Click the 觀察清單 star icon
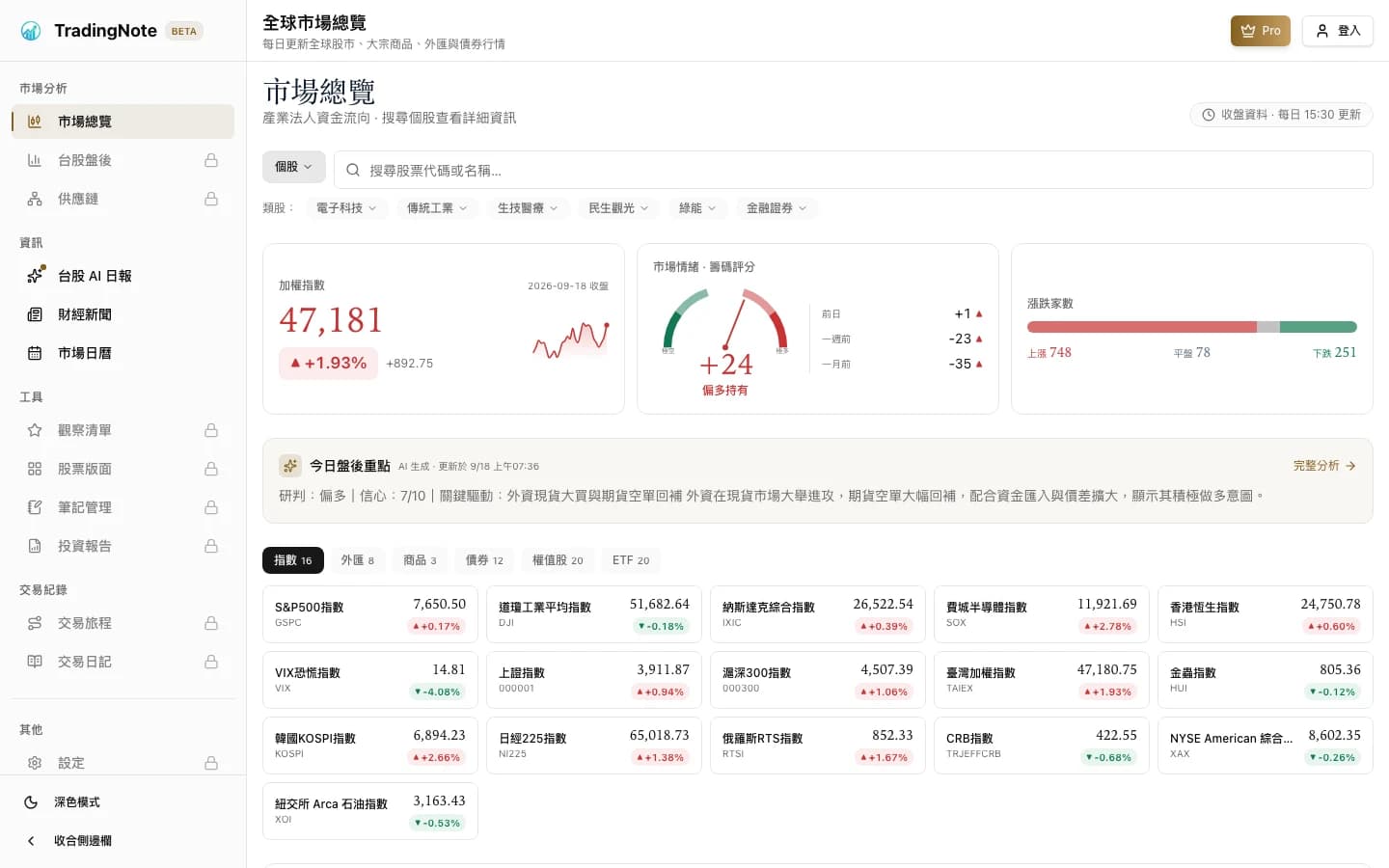The image size is (1389, 868). [35, 430]
